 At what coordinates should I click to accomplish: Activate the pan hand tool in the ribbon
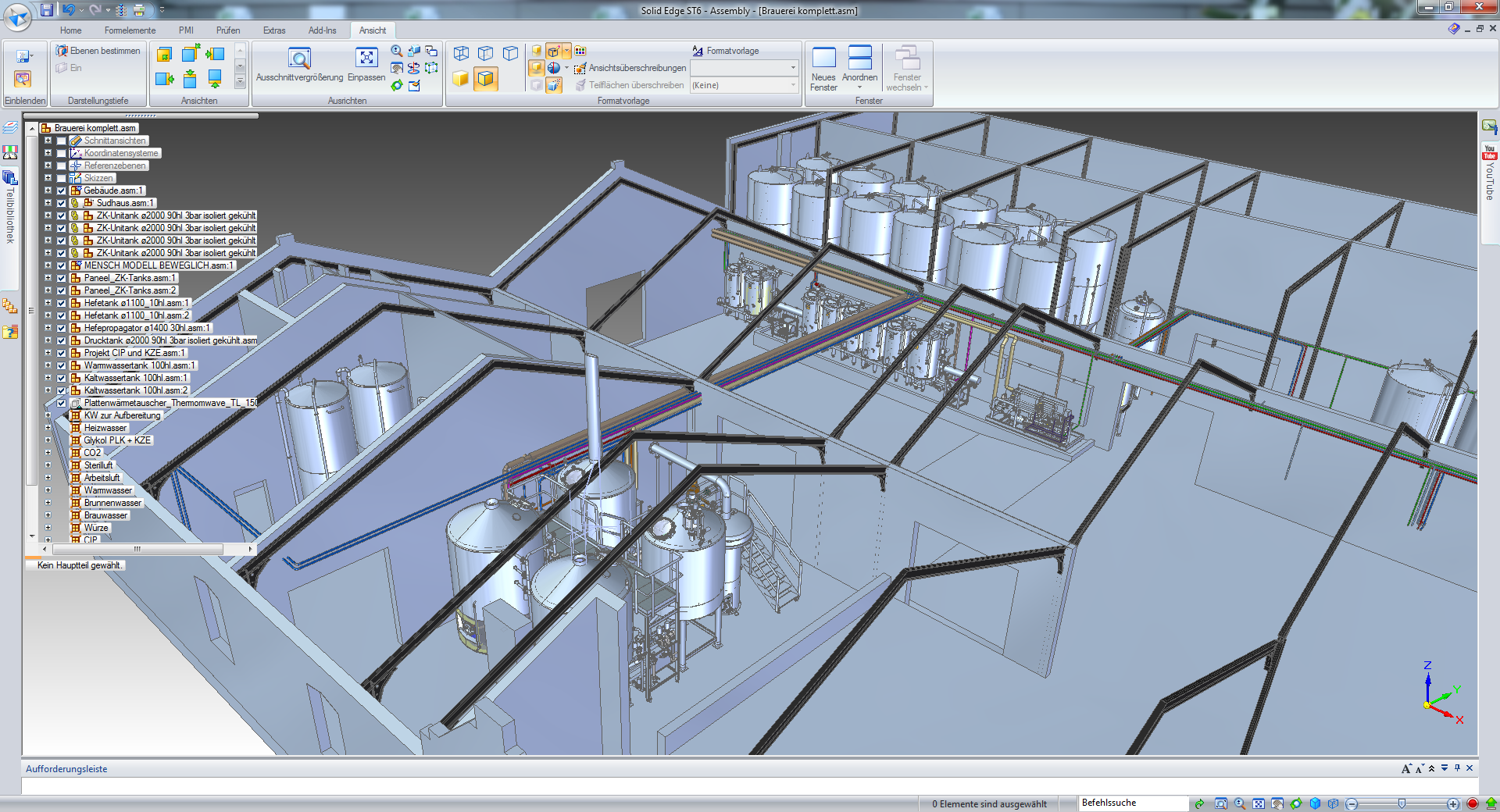click(x=397, y=68)
